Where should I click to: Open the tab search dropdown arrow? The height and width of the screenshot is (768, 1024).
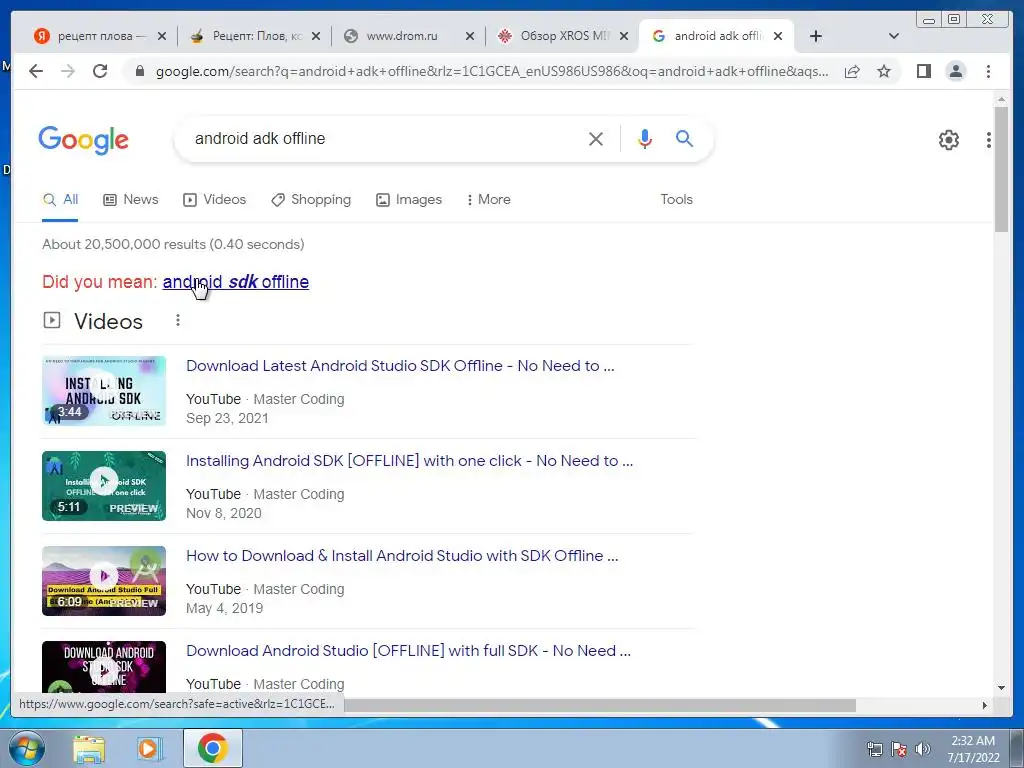894,36
